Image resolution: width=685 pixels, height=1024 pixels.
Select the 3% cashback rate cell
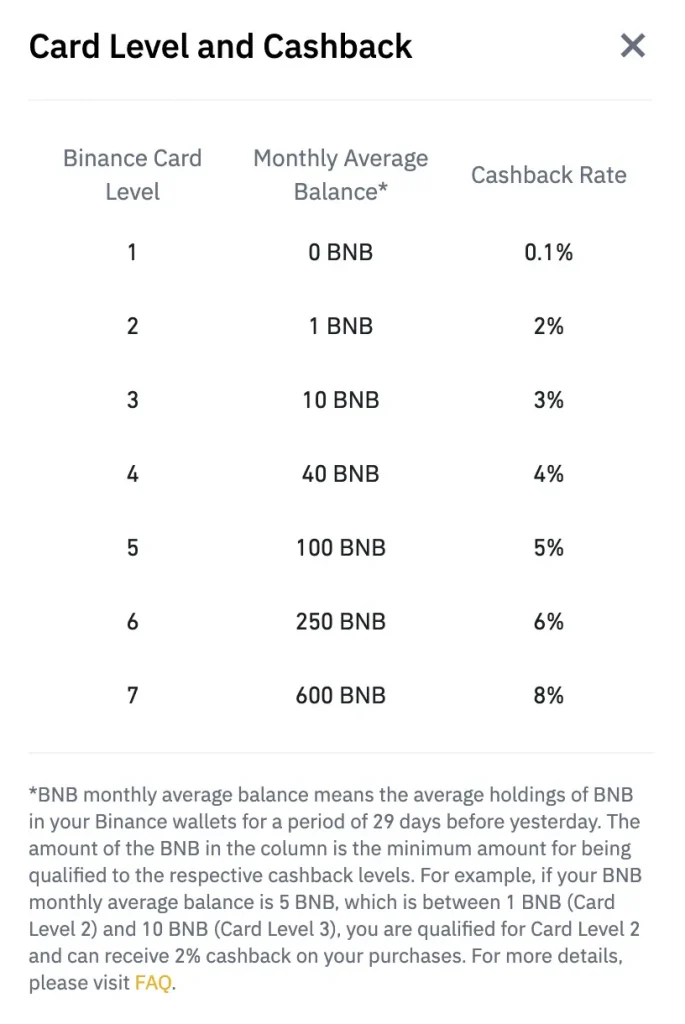coord(548,400)
